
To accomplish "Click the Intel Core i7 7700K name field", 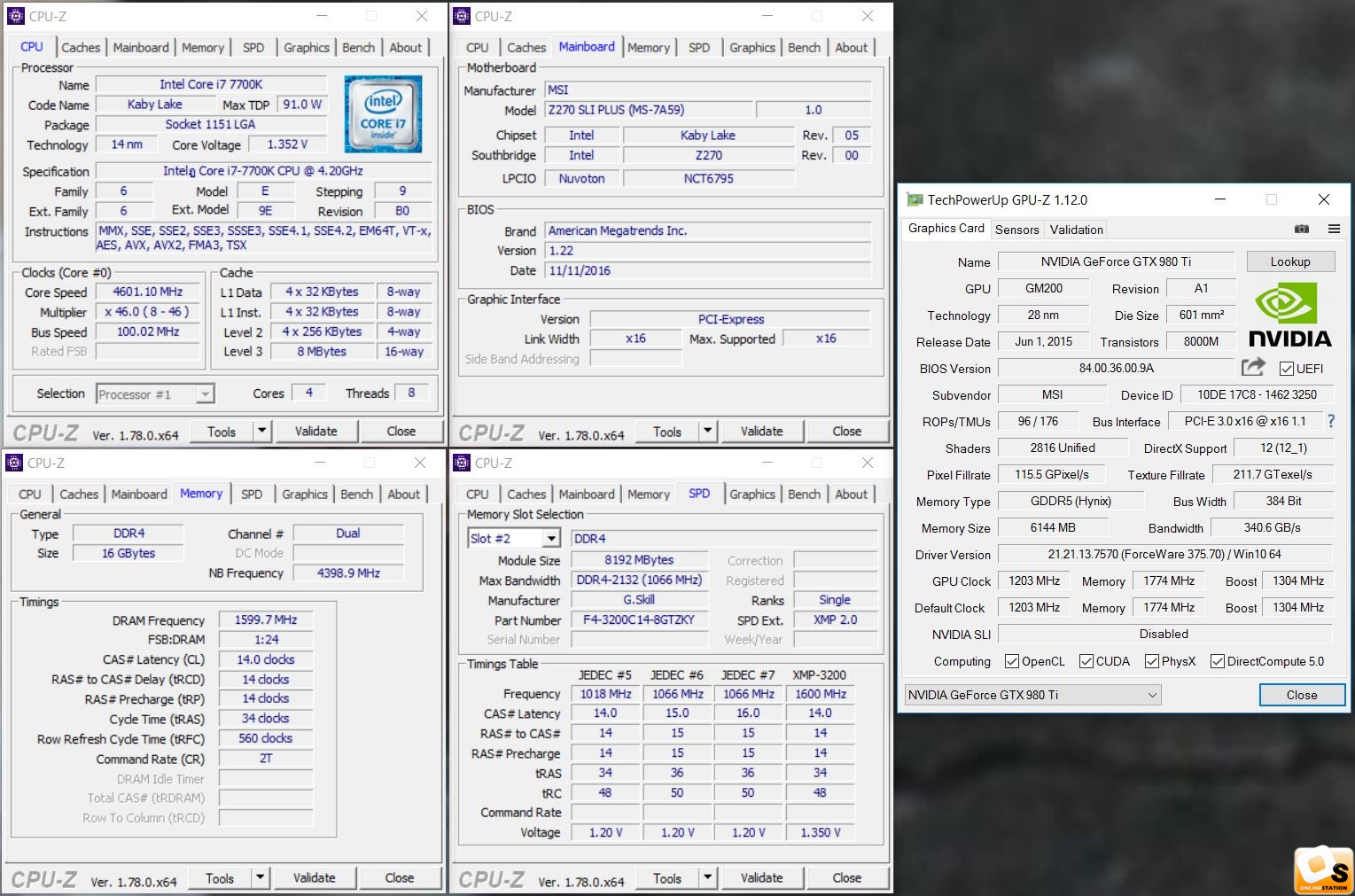I will 211,84.
